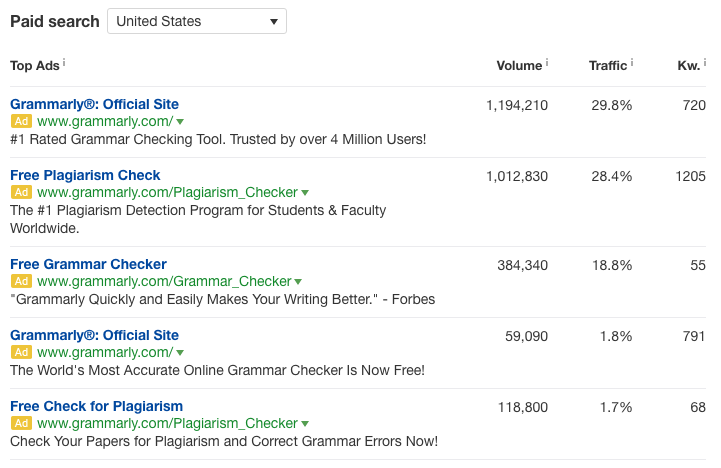Select volume value 118,800
The width and height of the screenshot is (721, 468).
[523, 407]
